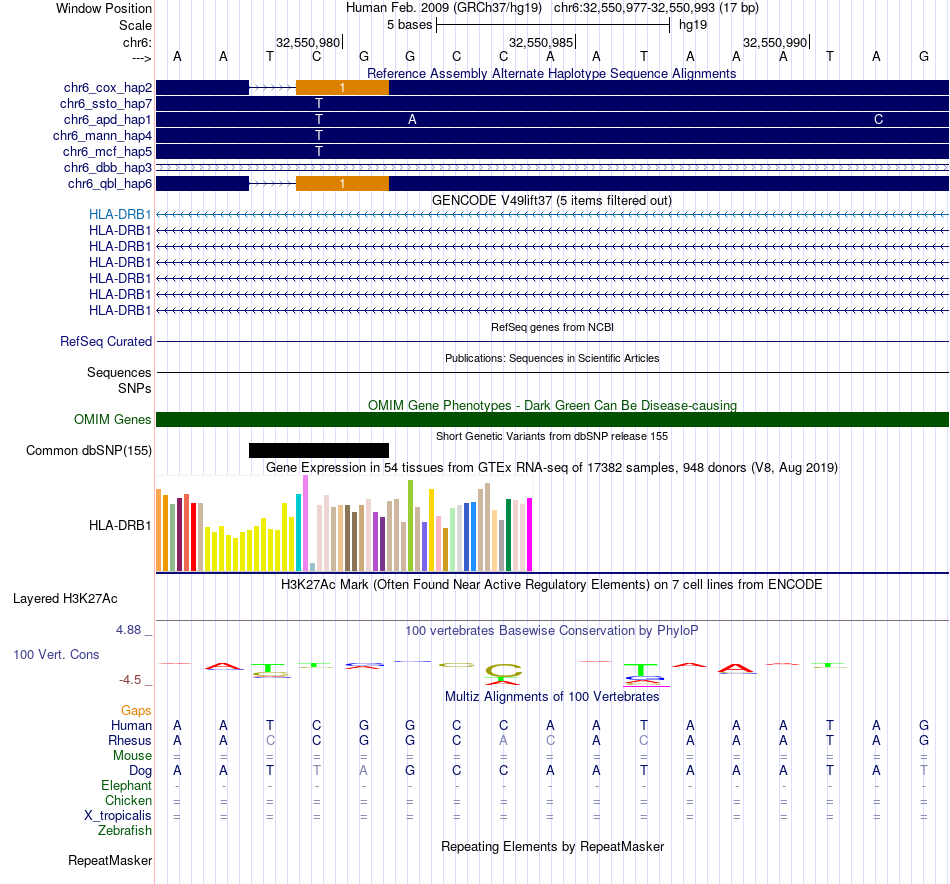The image size is (950, 884).
Task: Click the 5 bases scale bar label
Action: point(410,25)
